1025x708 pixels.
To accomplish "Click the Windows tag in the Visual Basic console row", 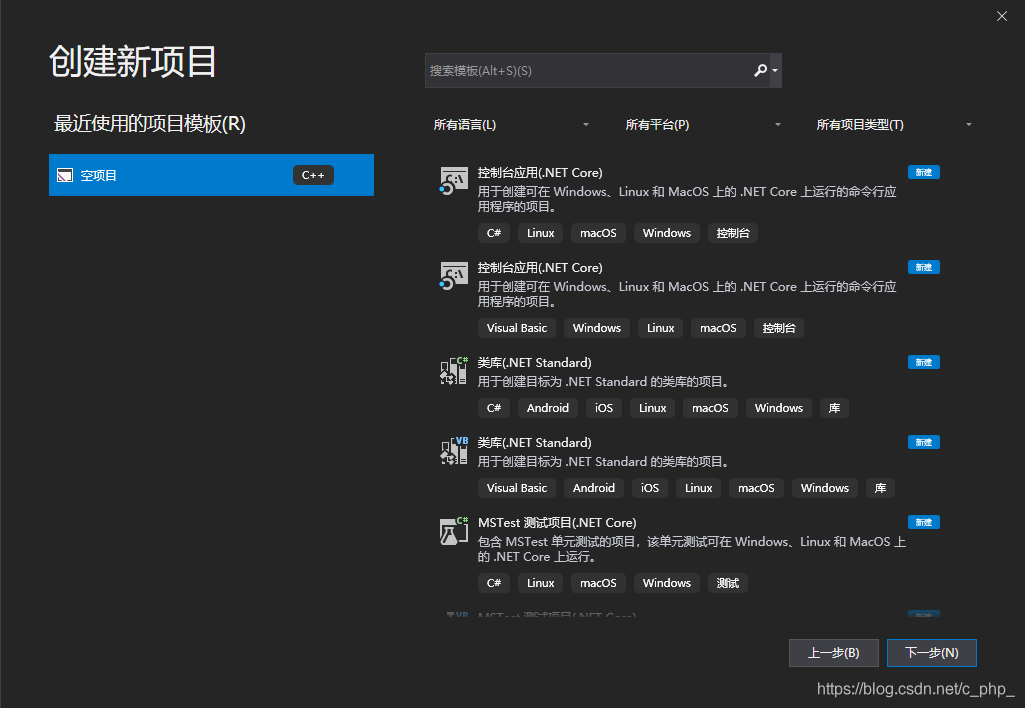I will [x=597, y=328].
